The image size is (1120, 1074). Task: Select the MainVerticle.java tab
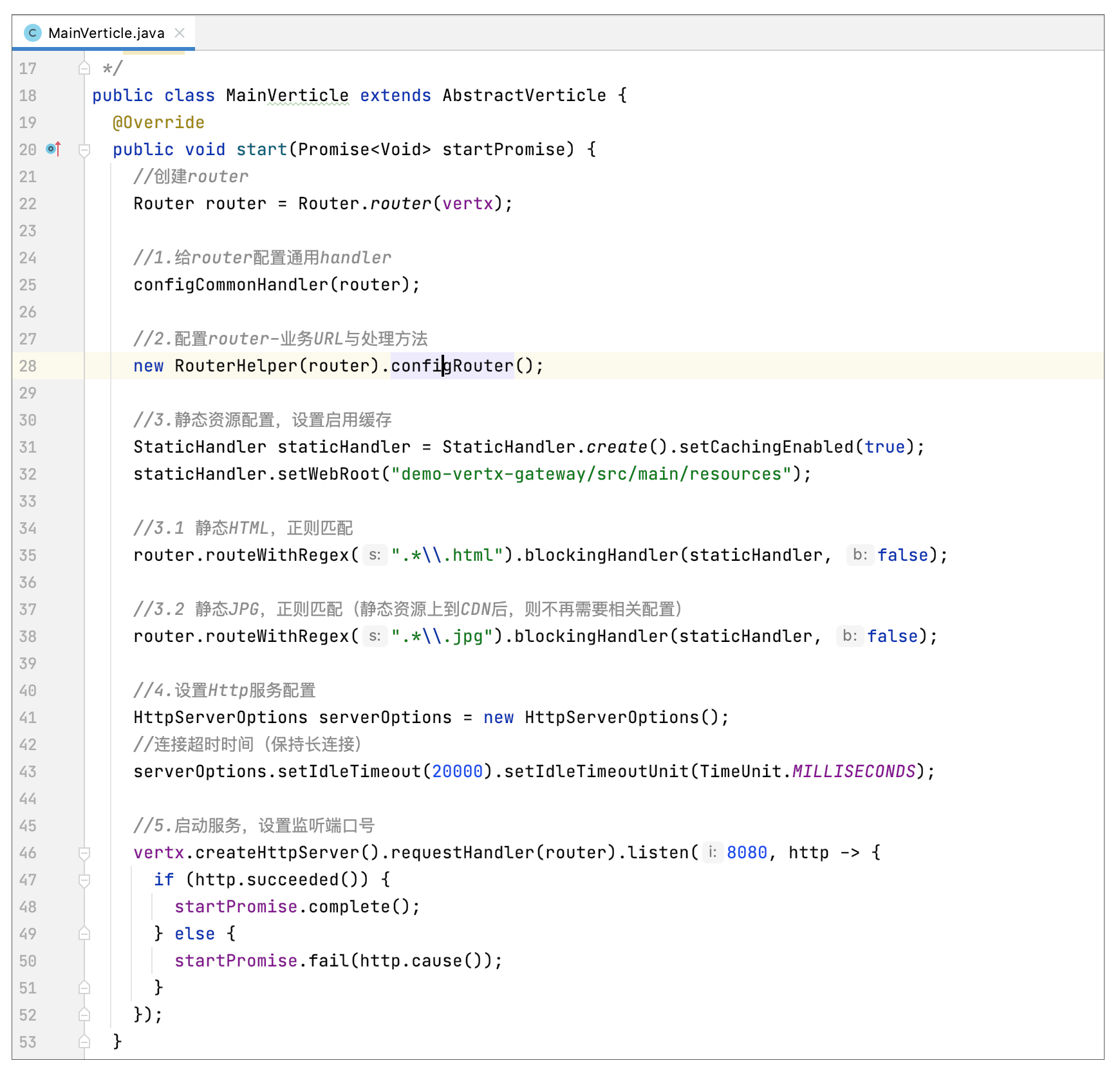106,33
